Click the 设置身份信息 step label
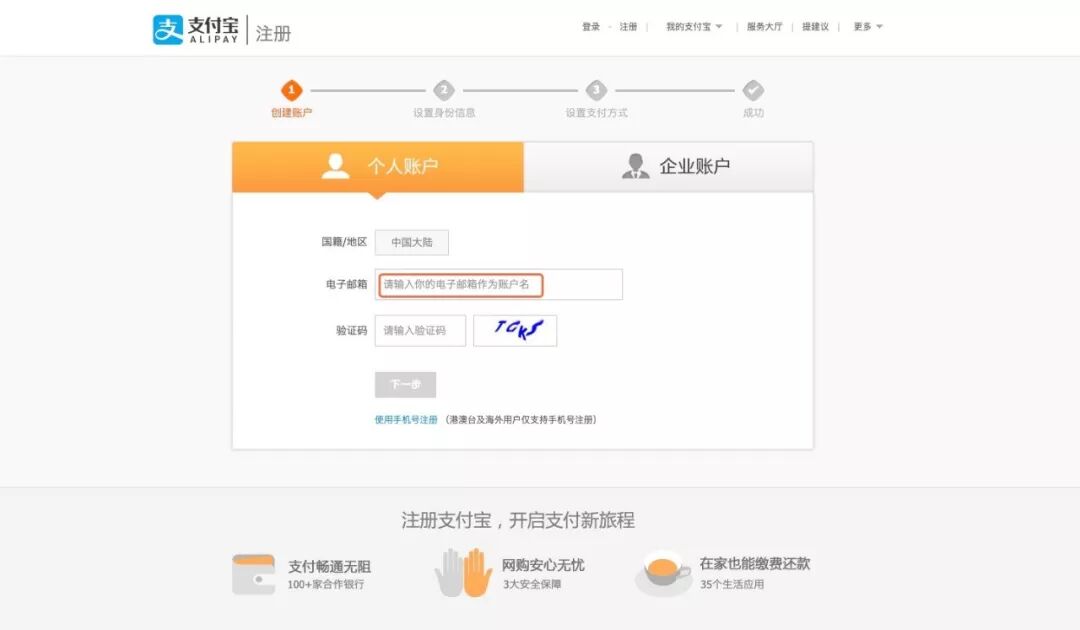The width and height of the screenshot is (1080, 630). pos(444,113)
